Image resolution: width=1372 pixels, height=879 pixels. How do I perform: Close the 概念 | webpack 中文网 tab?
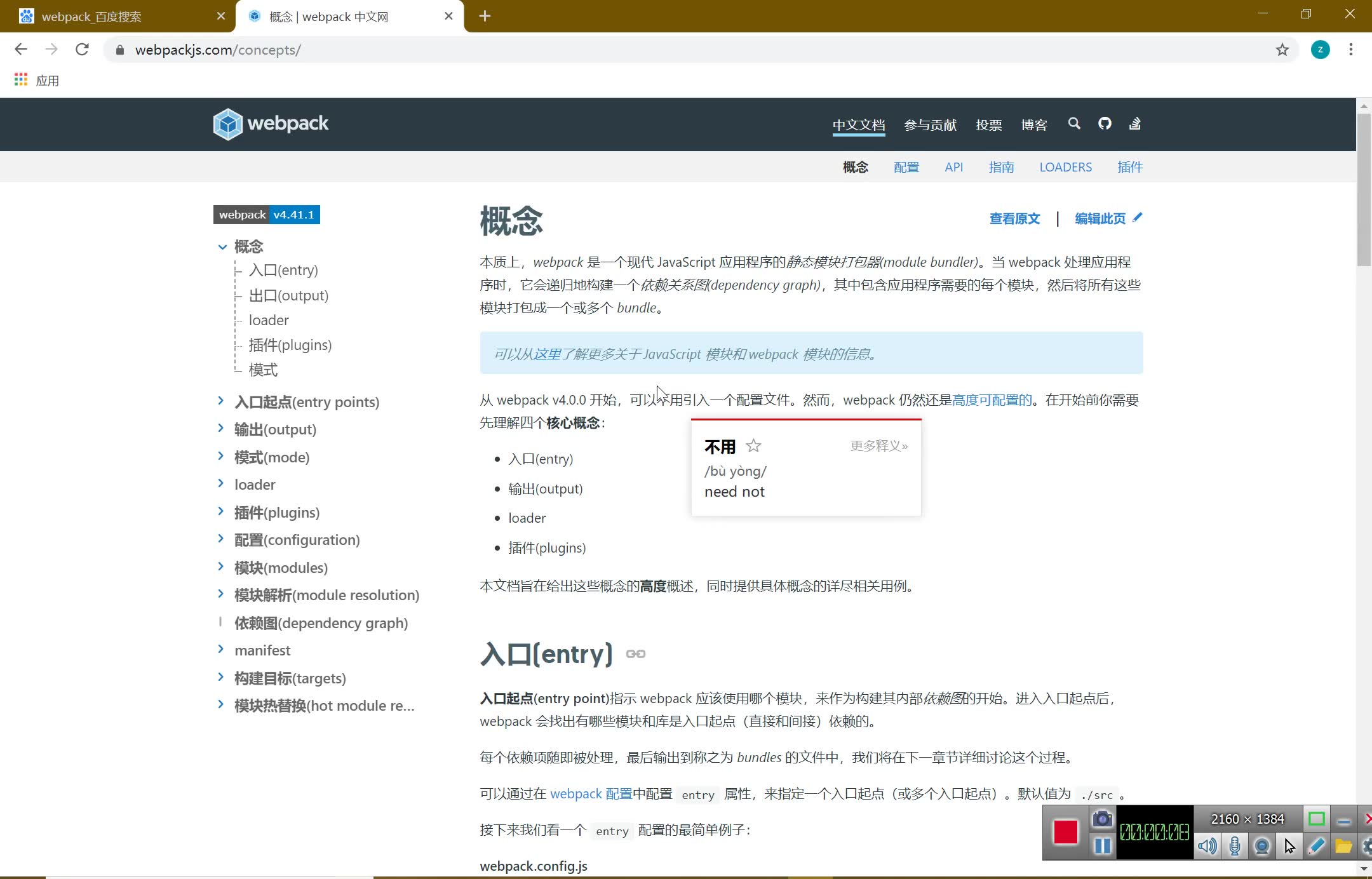[x=449, y=16]
